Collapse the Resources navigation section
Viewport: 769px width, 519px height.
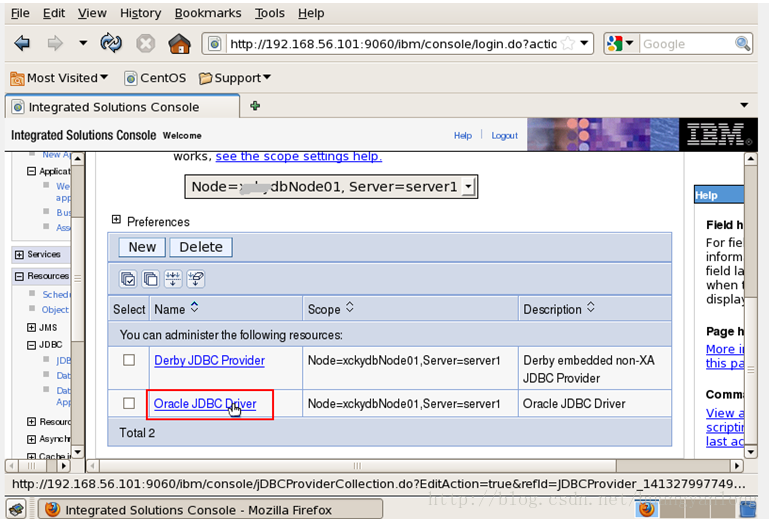(19, 277)
